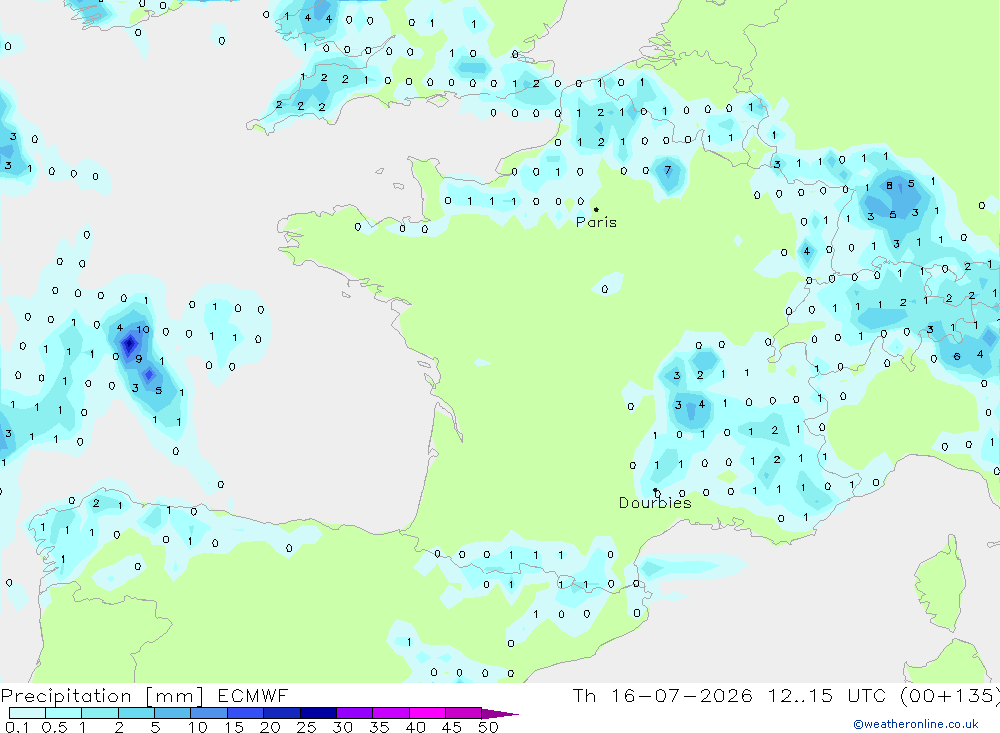Click the '0.1' legend scale number
The height and width of the screenshot is (733, 1000).
[17, 727]
